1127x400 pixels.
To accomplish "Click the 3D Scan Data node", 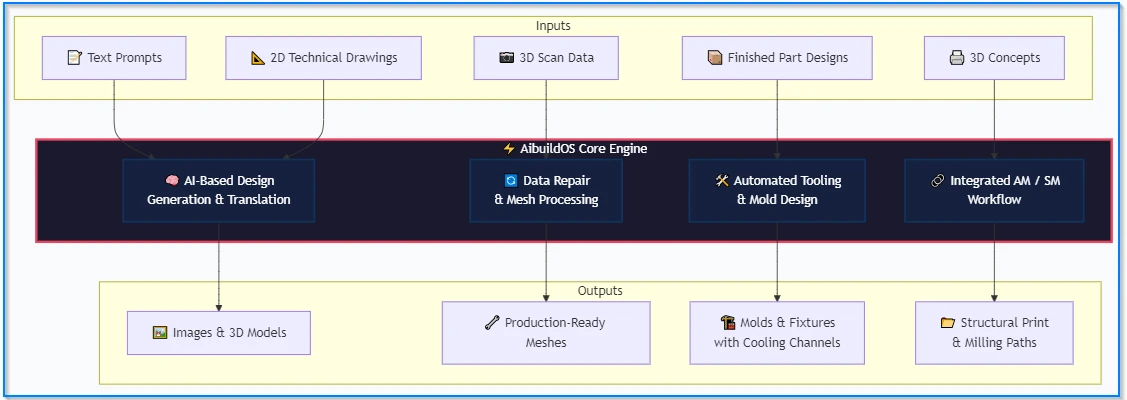I will (x=546, y=57).
